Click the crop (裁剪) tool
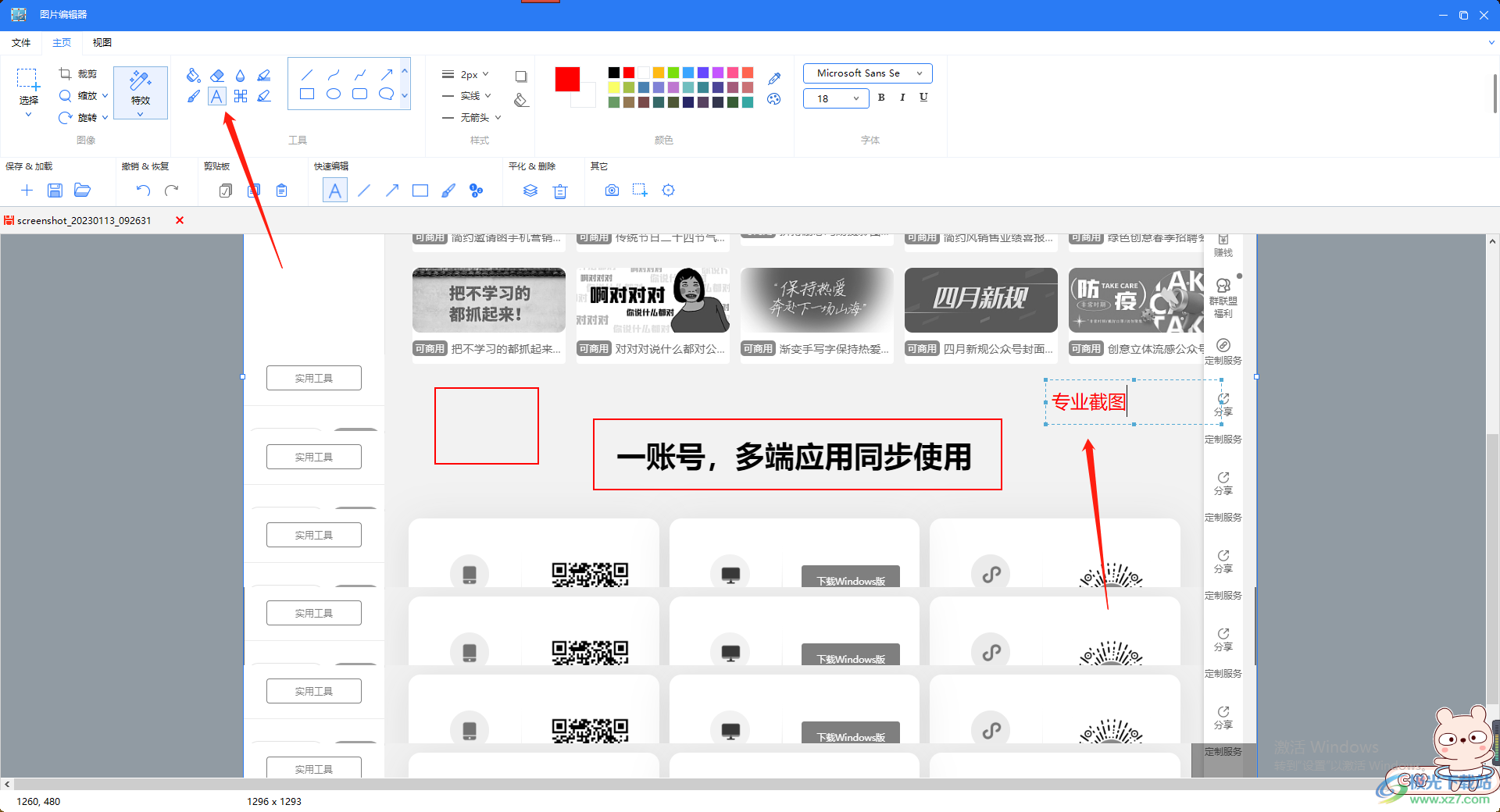The image size is (1500, 812). pyautogui.click(x=77, y=73)
